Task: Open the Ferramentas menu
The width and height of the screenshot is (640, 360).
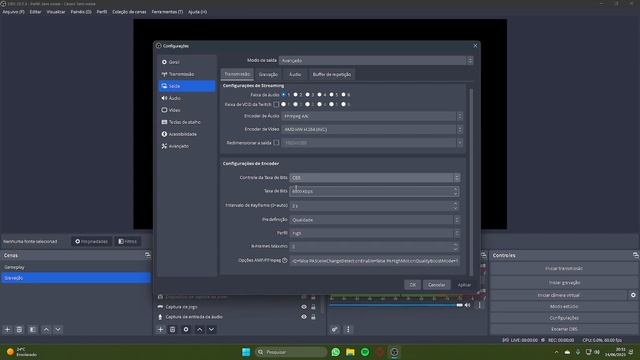Action: [167, 12]
